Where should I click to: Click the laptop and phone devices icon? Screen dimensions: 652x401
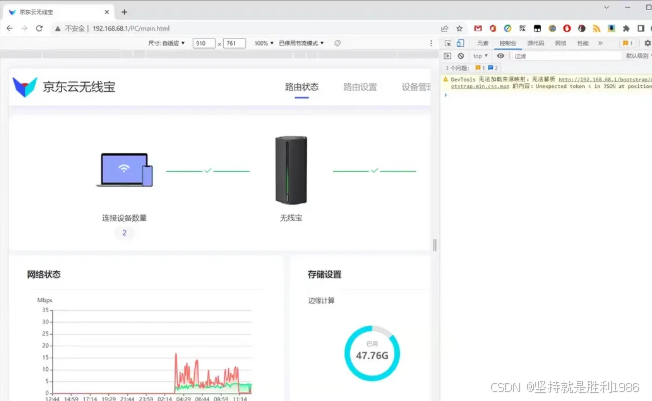(125, 170)
